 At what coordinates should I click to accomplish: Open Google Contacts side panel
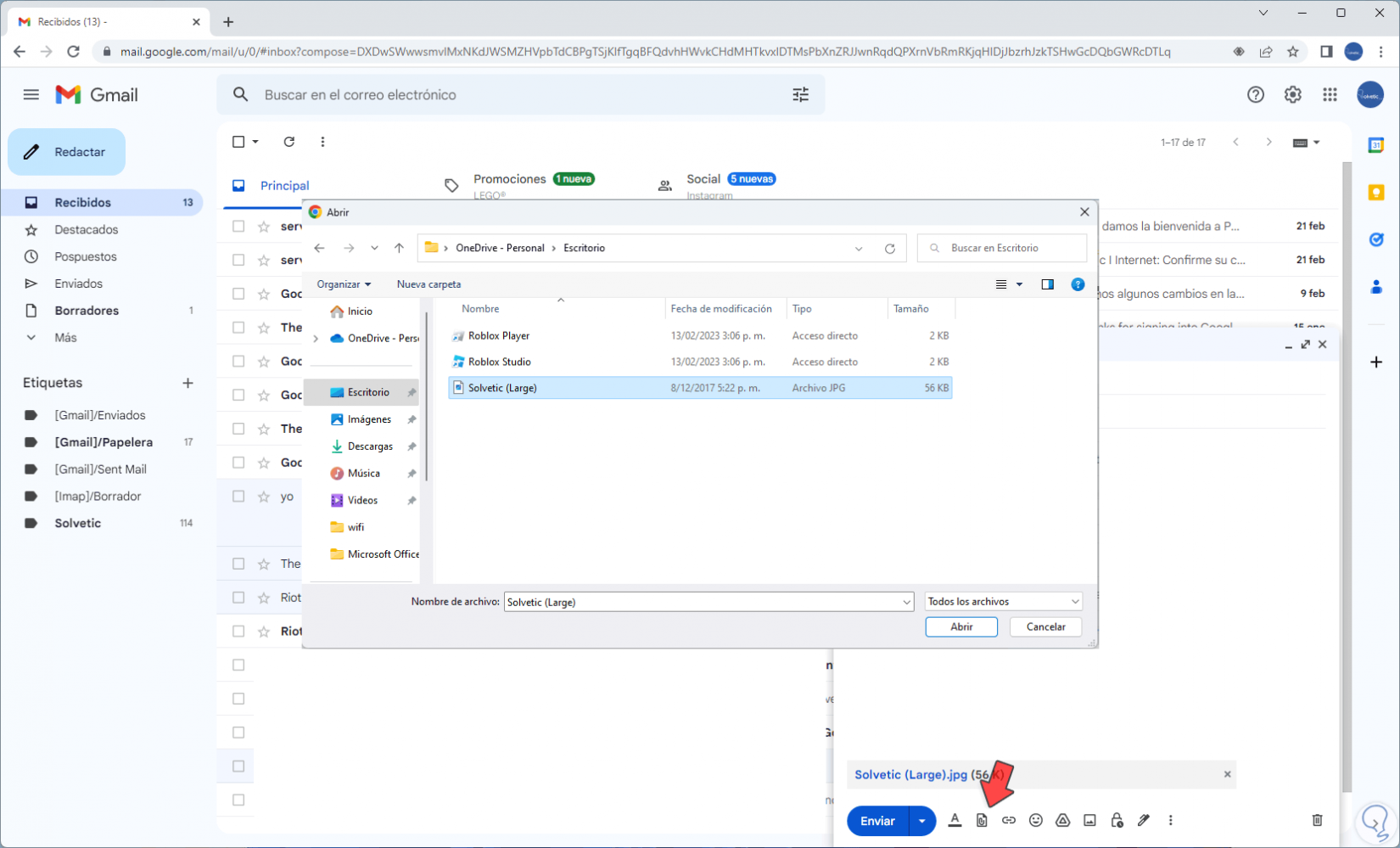[x=1376, y=288]
